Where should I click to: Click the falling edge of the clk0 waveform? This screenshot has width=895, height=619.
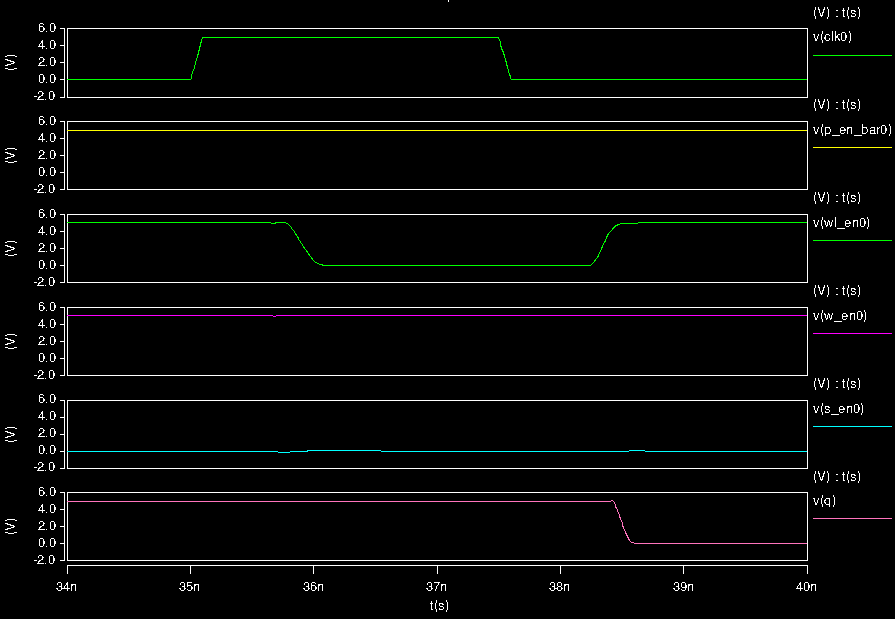click(506, 58)
